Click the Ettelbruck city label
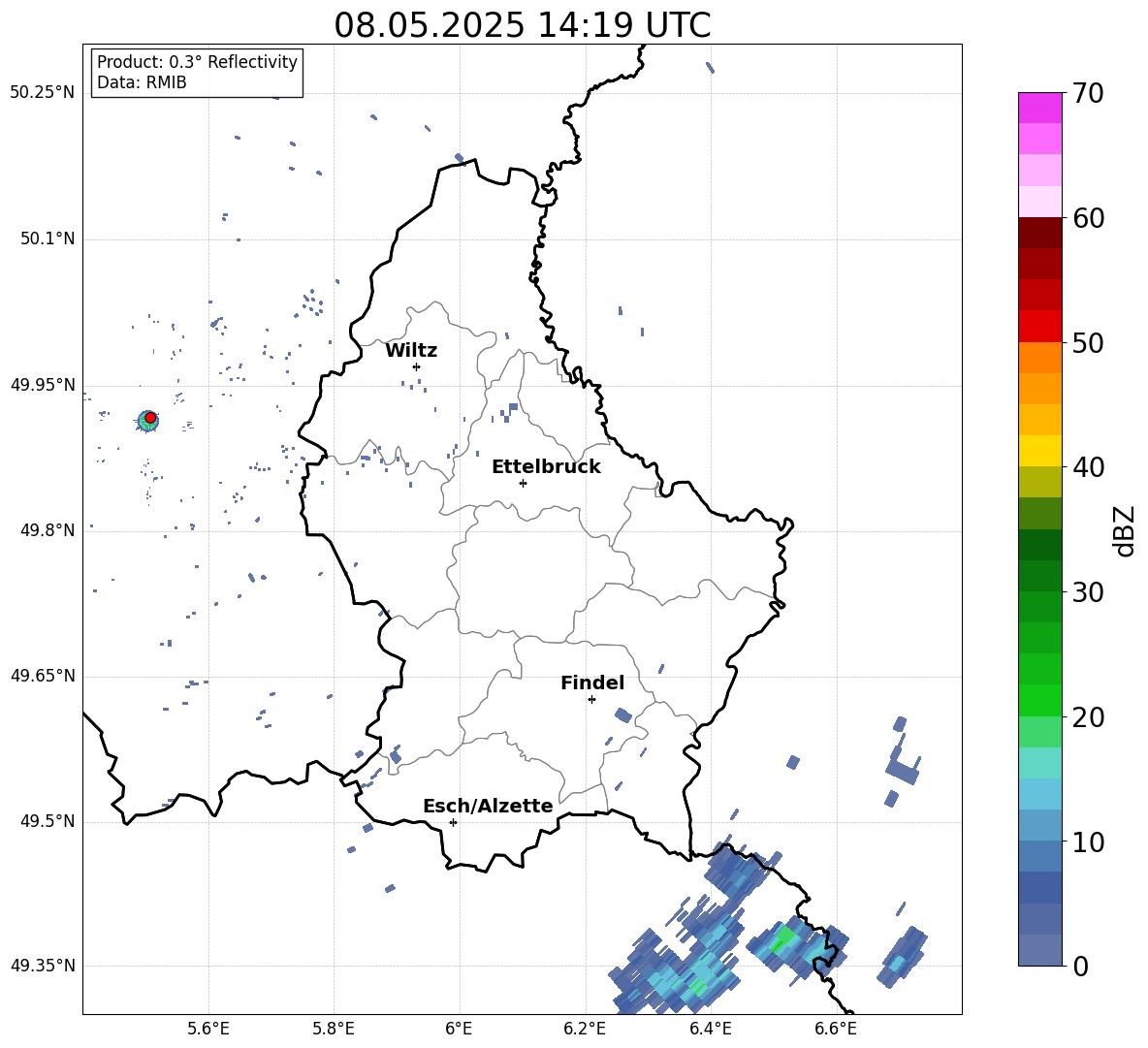 tap(546, 467)
